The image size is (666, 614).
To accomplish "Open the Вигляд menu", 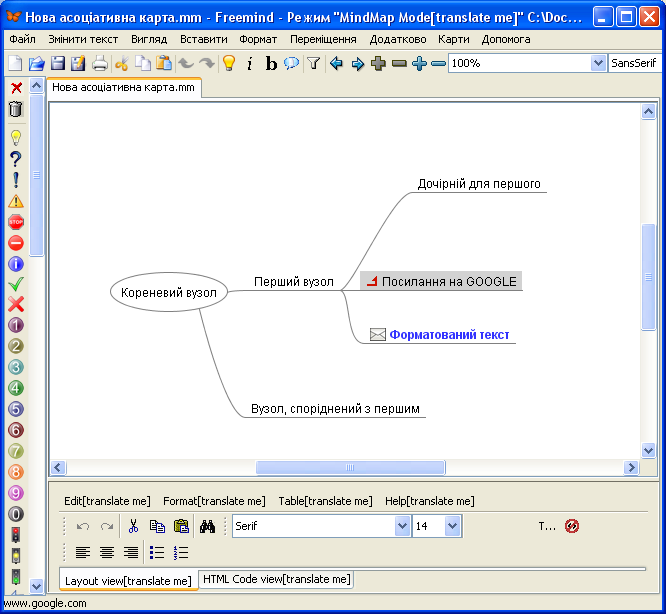I will [x=149, y=39].
